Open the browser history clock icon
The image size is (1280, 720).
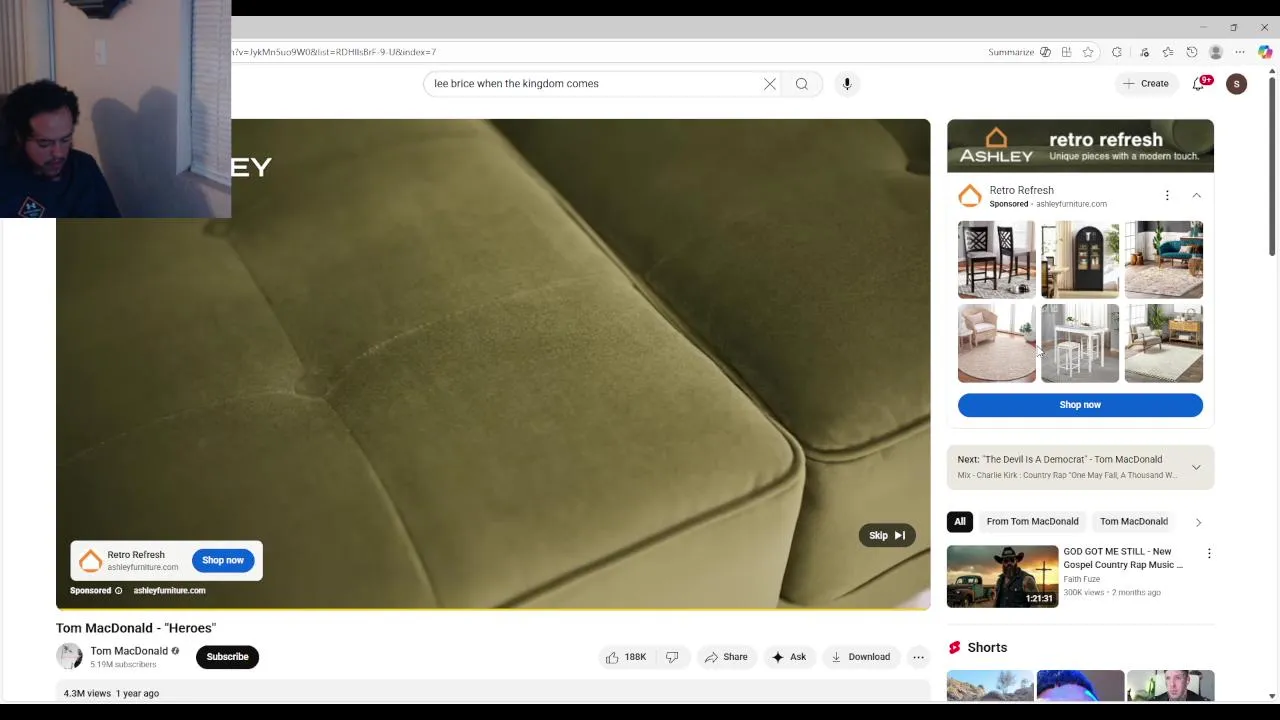click(x=1192, y=52)
